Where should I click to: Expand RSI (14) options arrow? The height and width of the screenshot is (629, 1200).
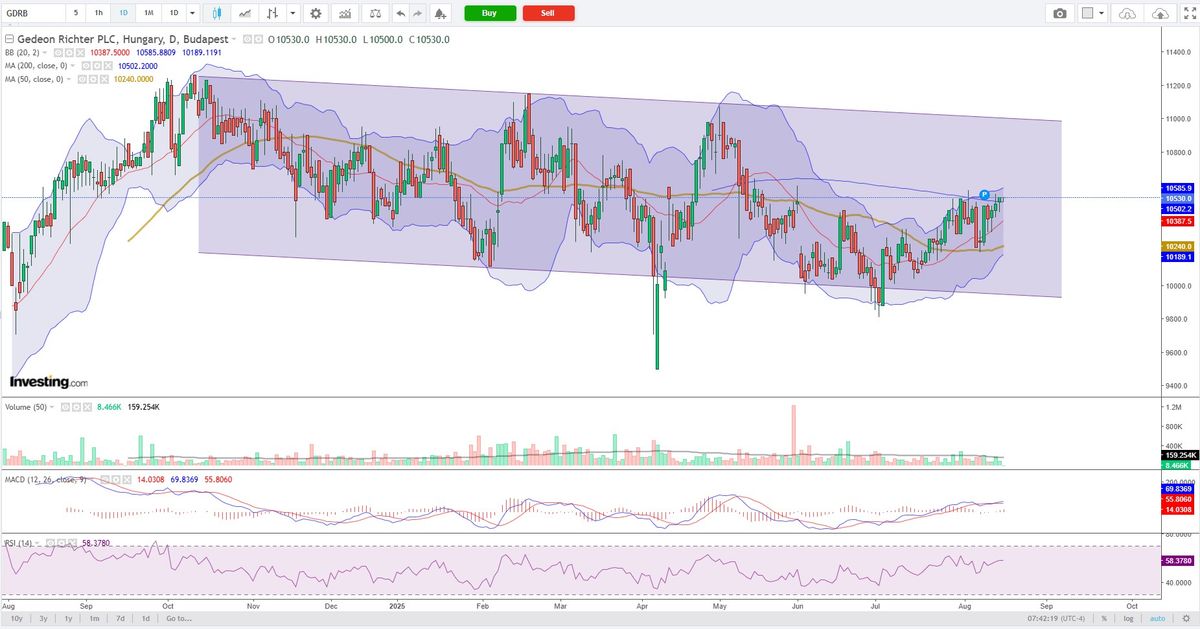tap(37, 543)
